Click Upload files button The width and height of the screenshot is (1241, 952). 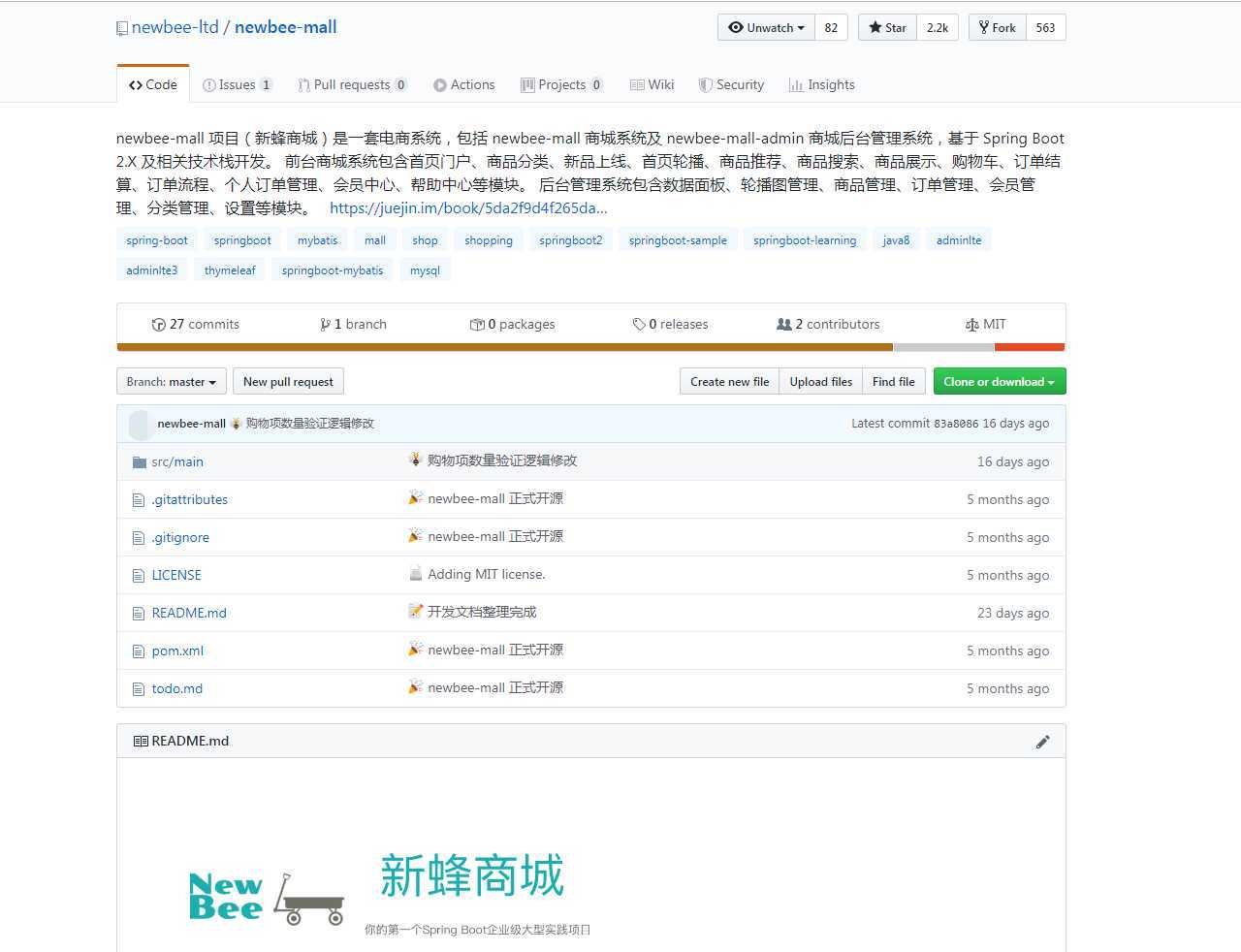click(821, 382)
